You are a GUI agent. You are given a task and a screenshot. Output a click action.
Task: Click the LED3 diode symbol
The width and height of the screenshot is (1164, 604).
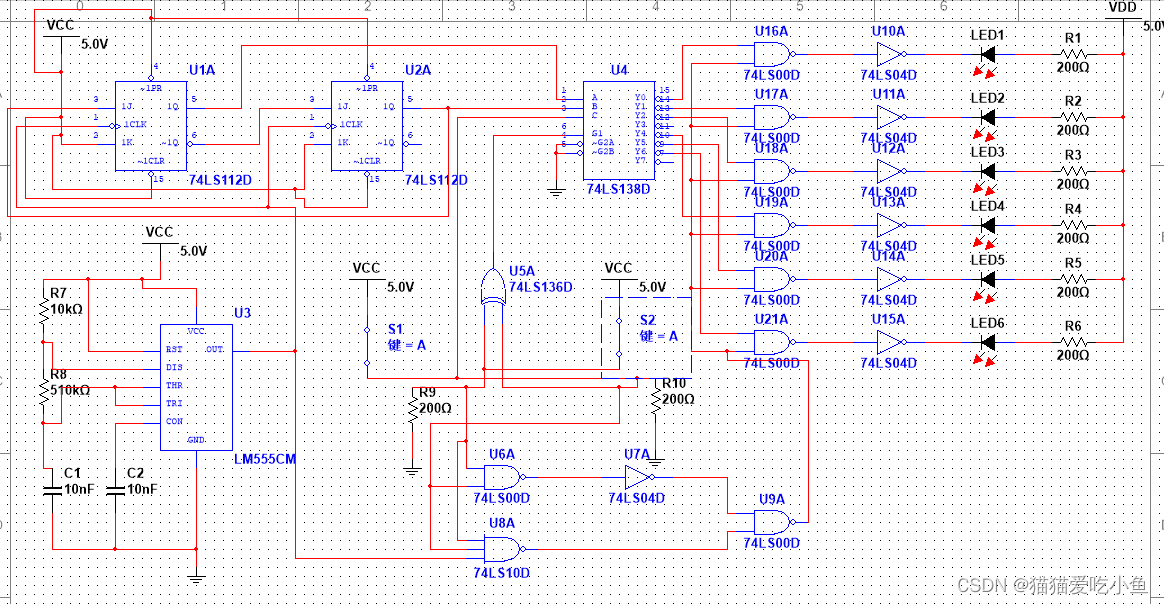(987, 171)
